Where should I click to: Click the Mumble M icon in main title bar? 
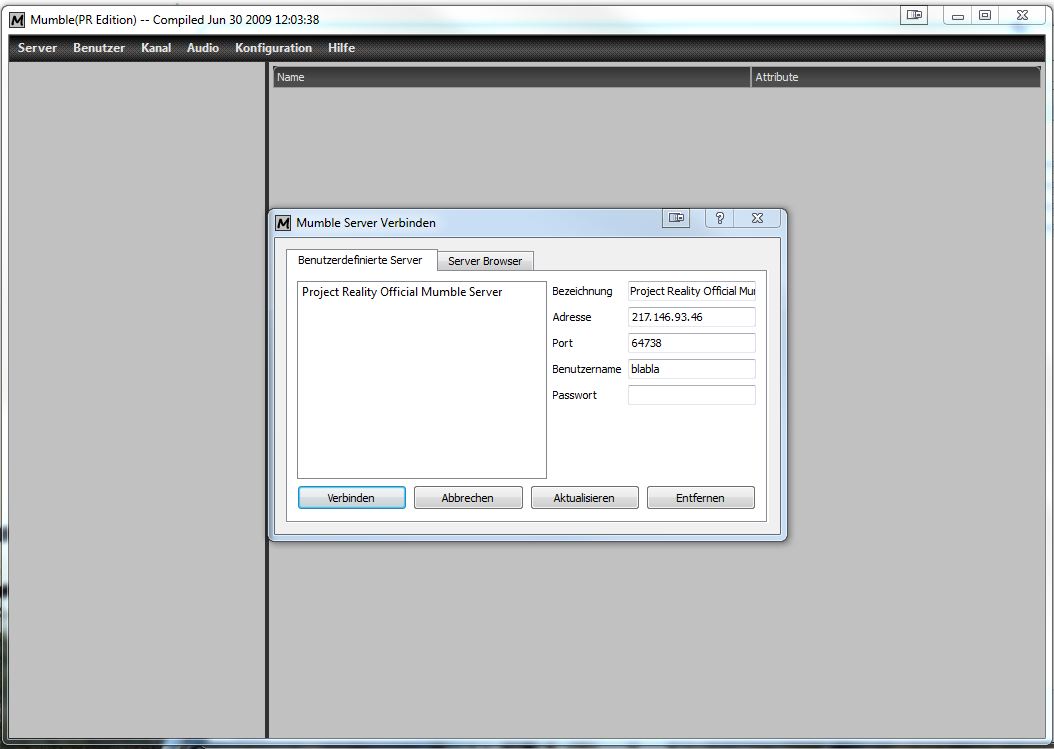[x=17, y=20]
